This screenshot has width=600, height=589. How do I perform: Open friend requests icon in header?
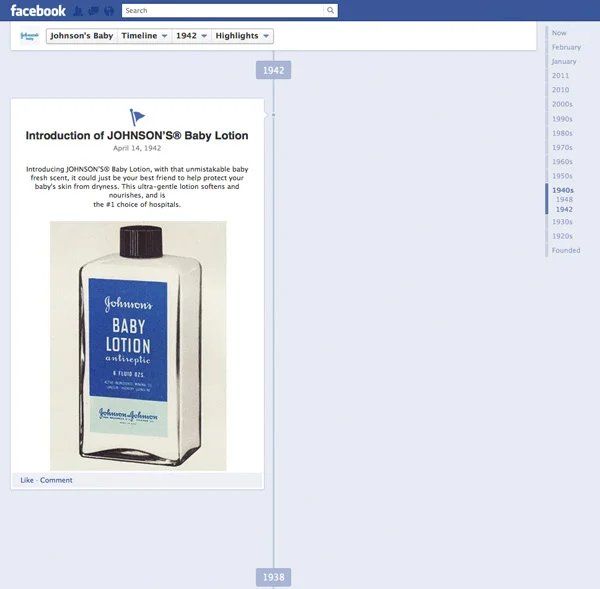tap(78, 11)
